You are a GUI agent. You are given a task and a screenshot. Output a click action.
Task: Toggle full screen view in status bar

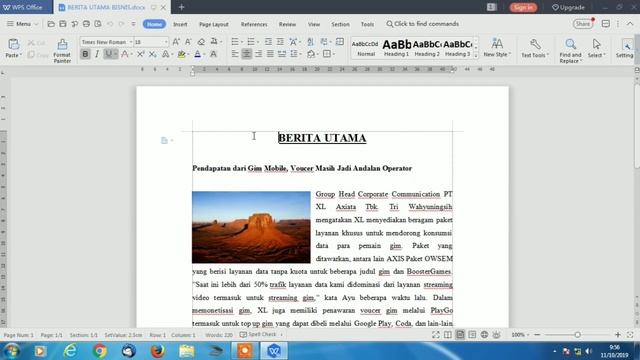tap(436, 335)
